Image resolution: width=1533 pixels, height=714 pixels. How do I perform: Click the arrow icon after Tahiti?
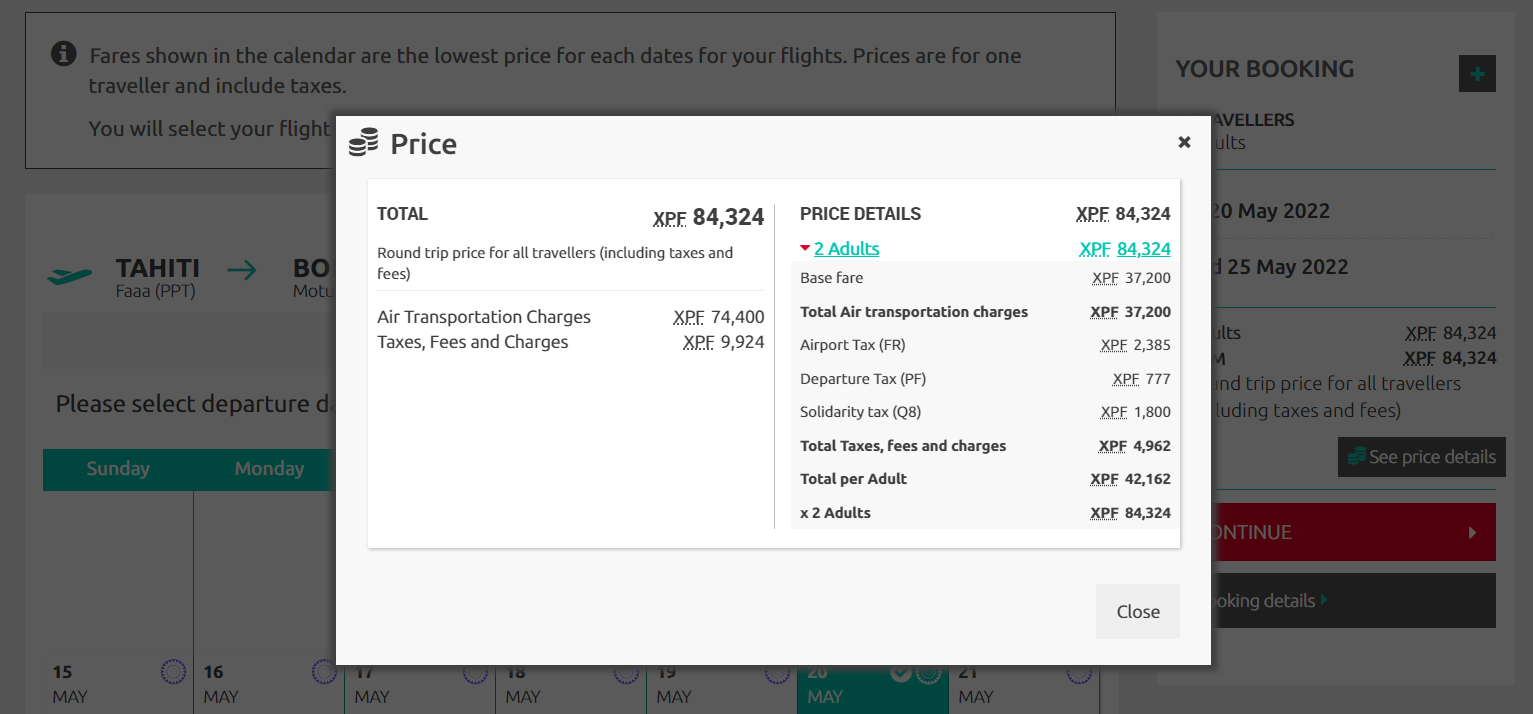coord(241,269)
